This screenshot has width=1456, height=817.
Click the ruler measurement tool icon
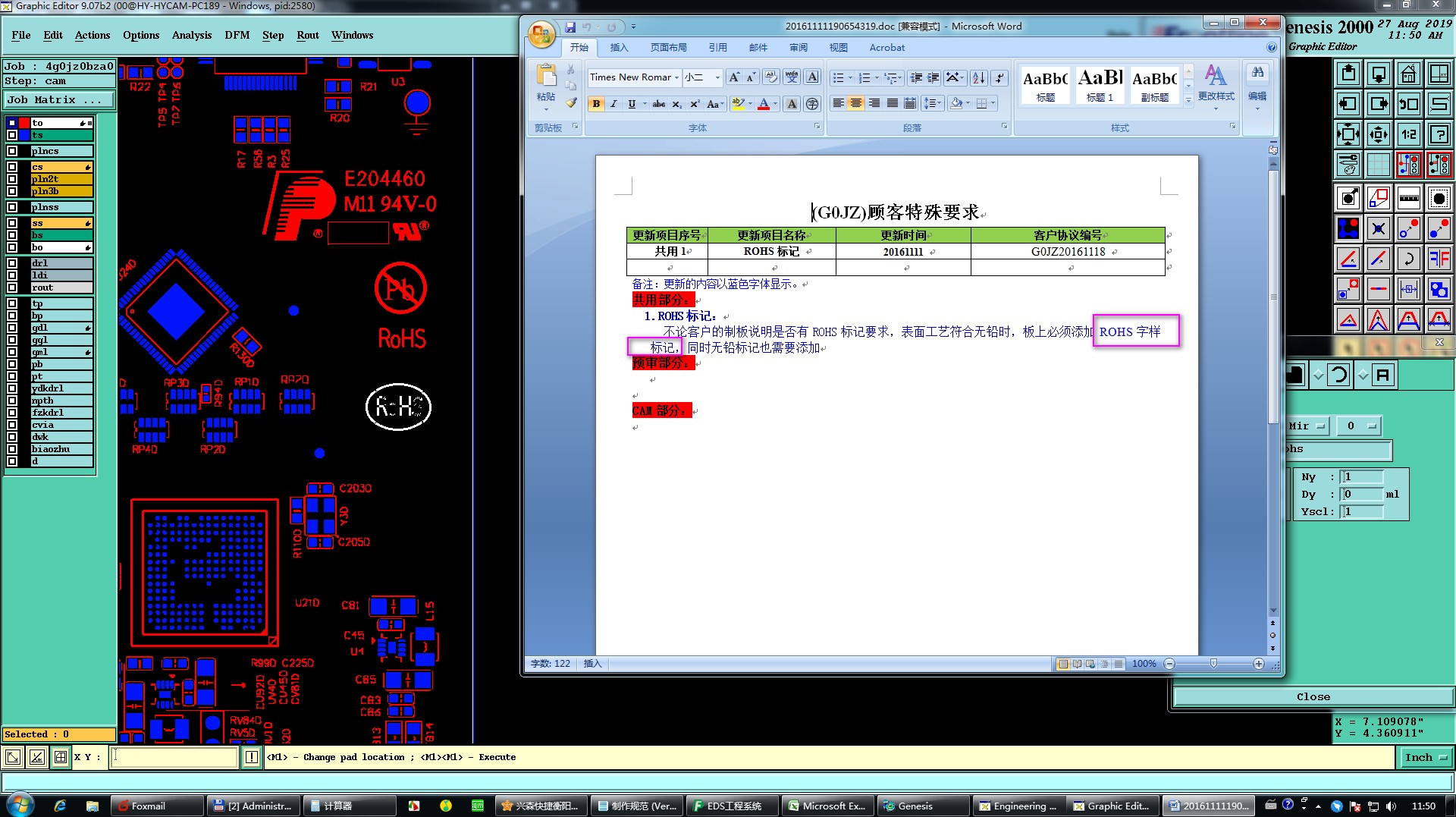click(x=1409, y=198)
